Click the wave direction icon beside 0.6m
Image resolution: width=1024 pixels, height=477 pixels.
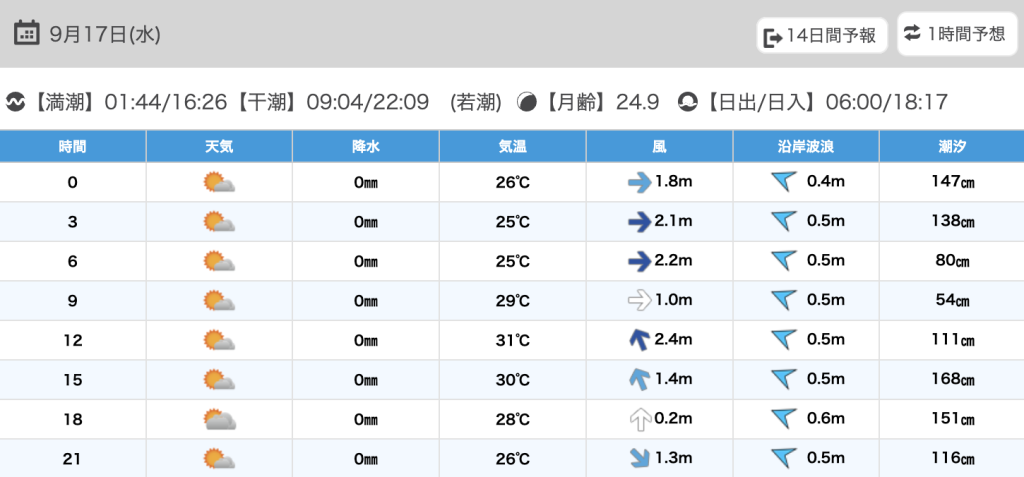pos(784,419)
